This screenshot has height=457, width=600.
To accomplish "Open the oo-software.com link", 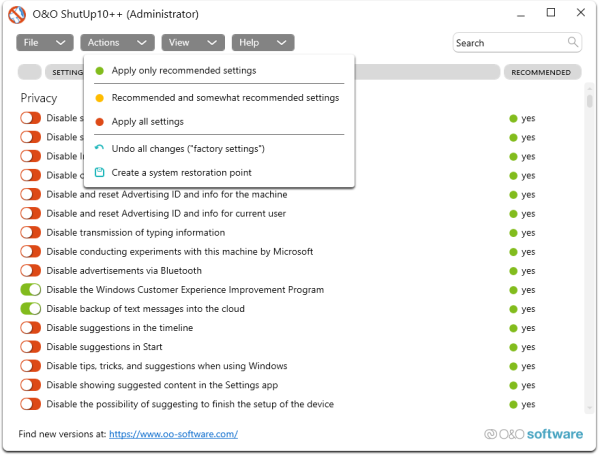I will click(x=173, y=434).
